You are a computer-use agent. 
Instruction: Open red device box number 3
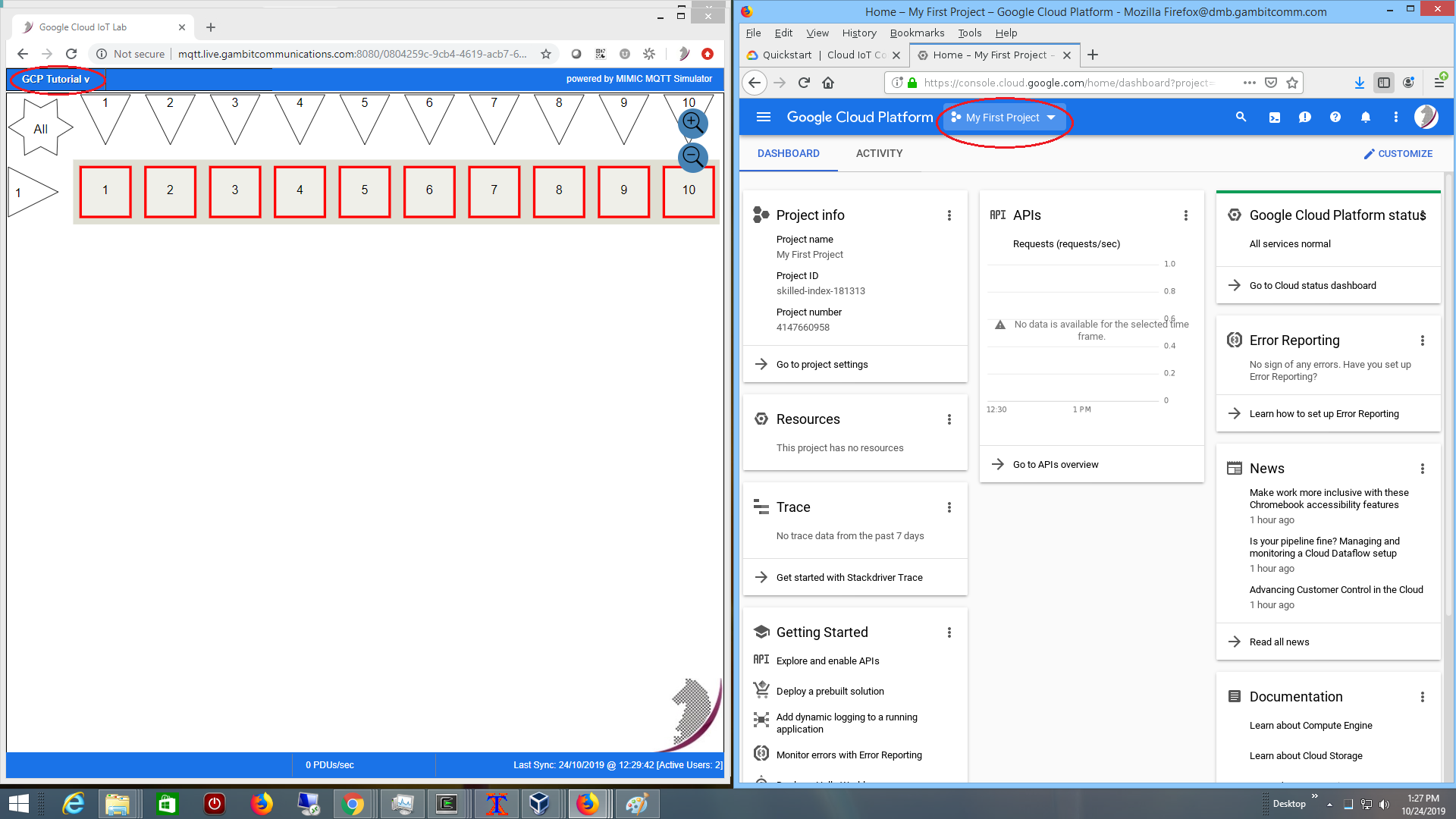(235, 190)
